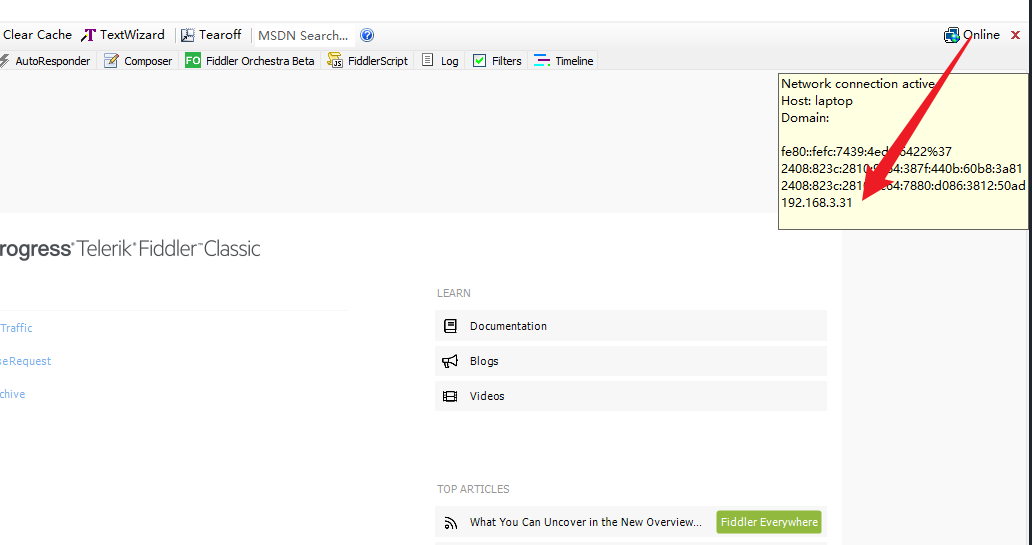
Task: Click the Filters checkmark icon
Action: click(x=479, y=61)
